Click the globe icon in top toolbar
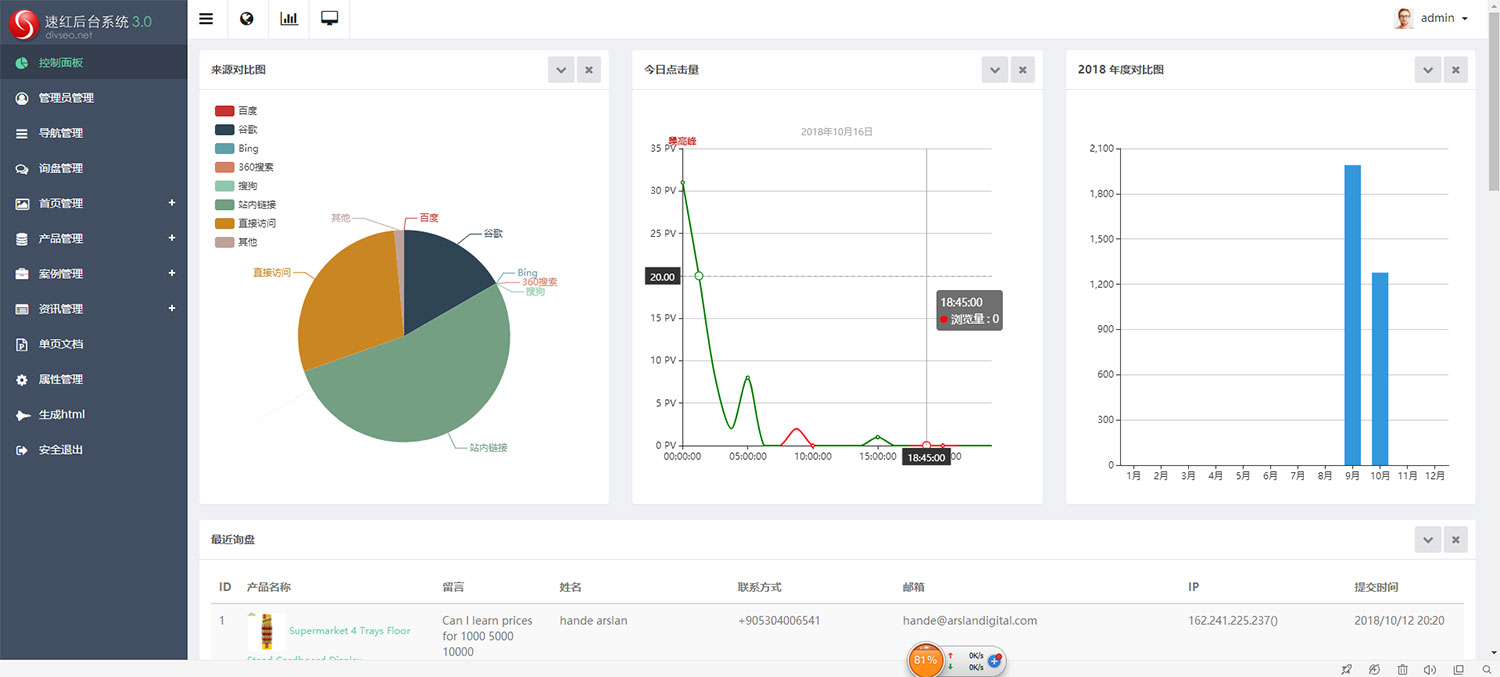This screenshot has height=677, width=1500. click(247, 19)
